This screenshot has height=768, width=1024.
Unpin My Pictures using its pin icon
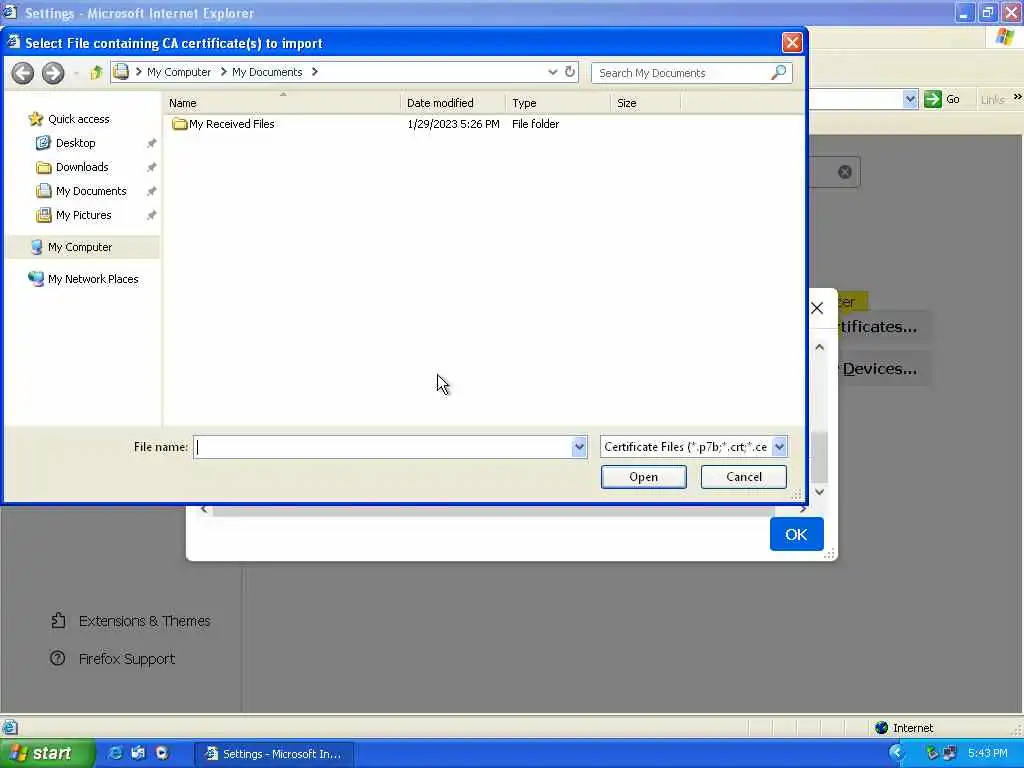click(152, 216)
